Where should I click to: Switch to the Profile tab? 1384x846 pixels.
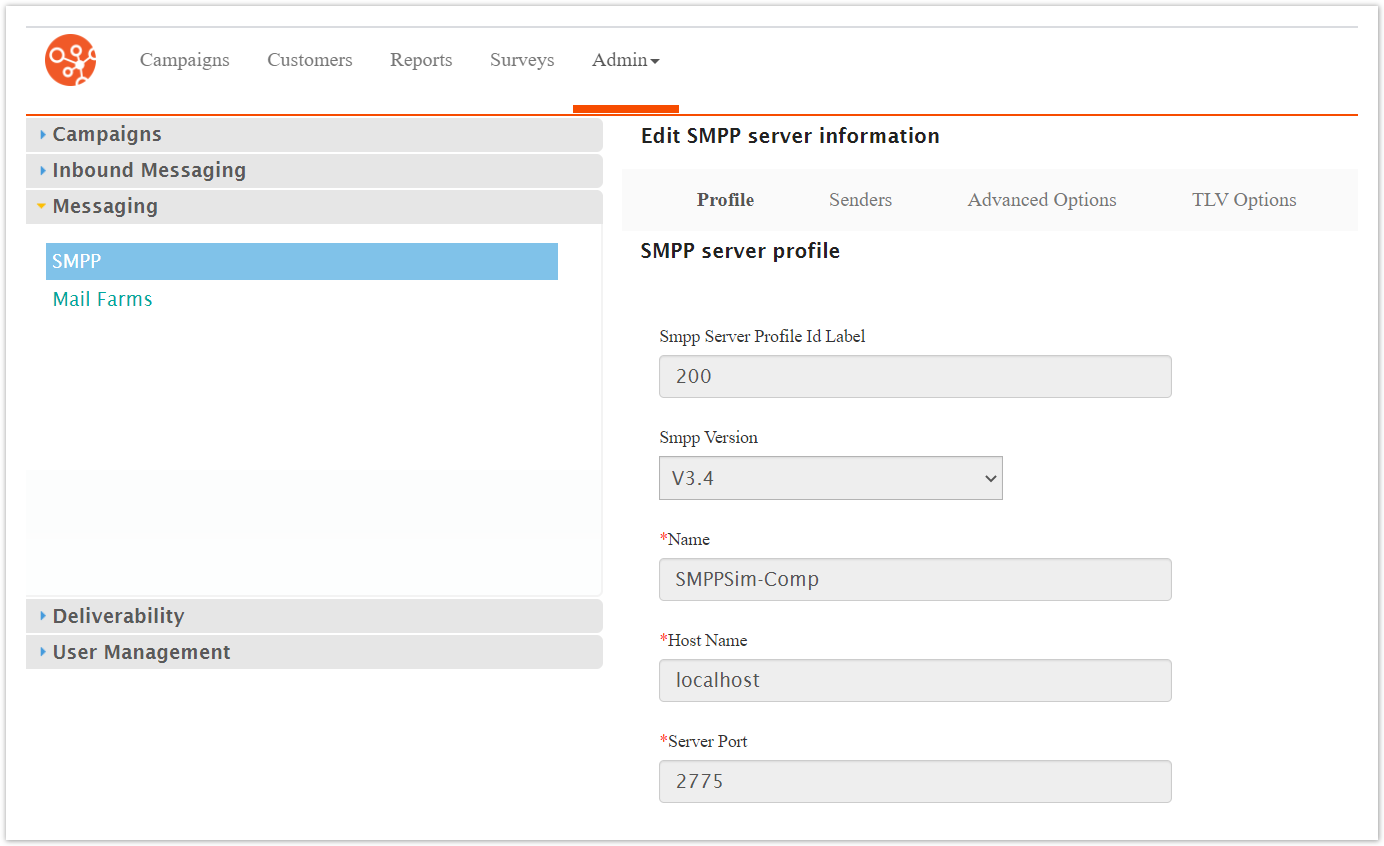tap(725, 200)
